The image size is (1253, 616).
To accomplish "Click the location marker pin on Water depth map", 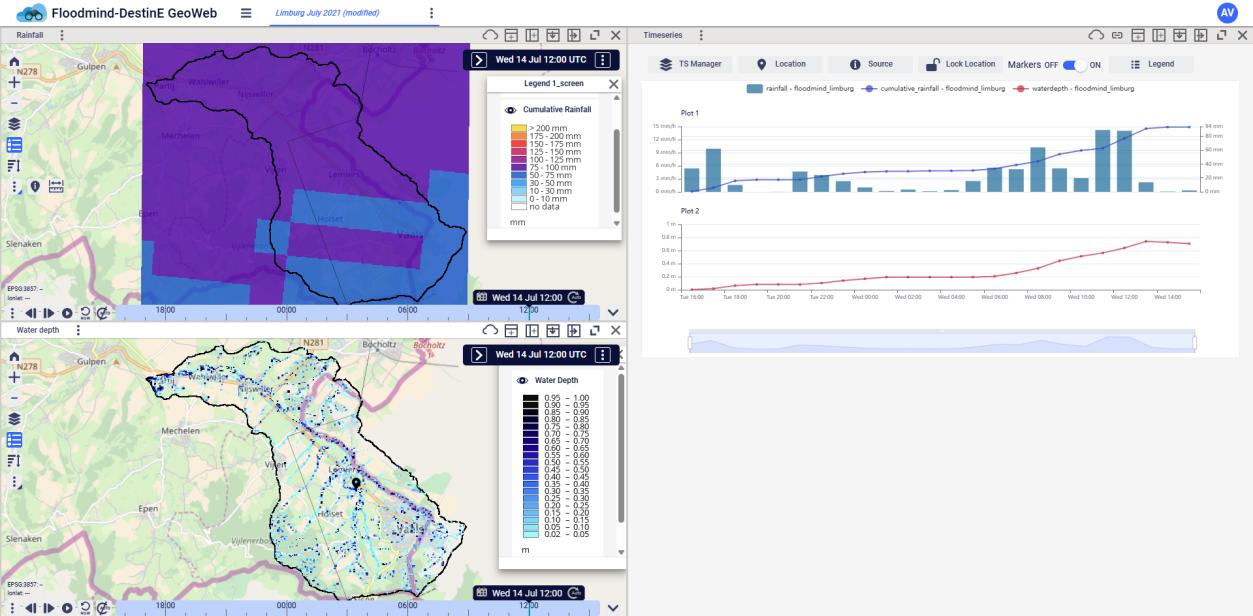I will [355, 484].
